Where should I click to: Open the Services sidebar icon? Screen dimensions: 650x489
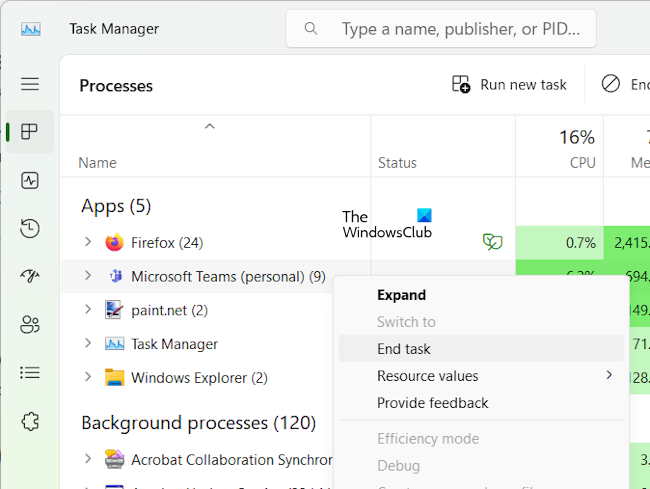30,421
